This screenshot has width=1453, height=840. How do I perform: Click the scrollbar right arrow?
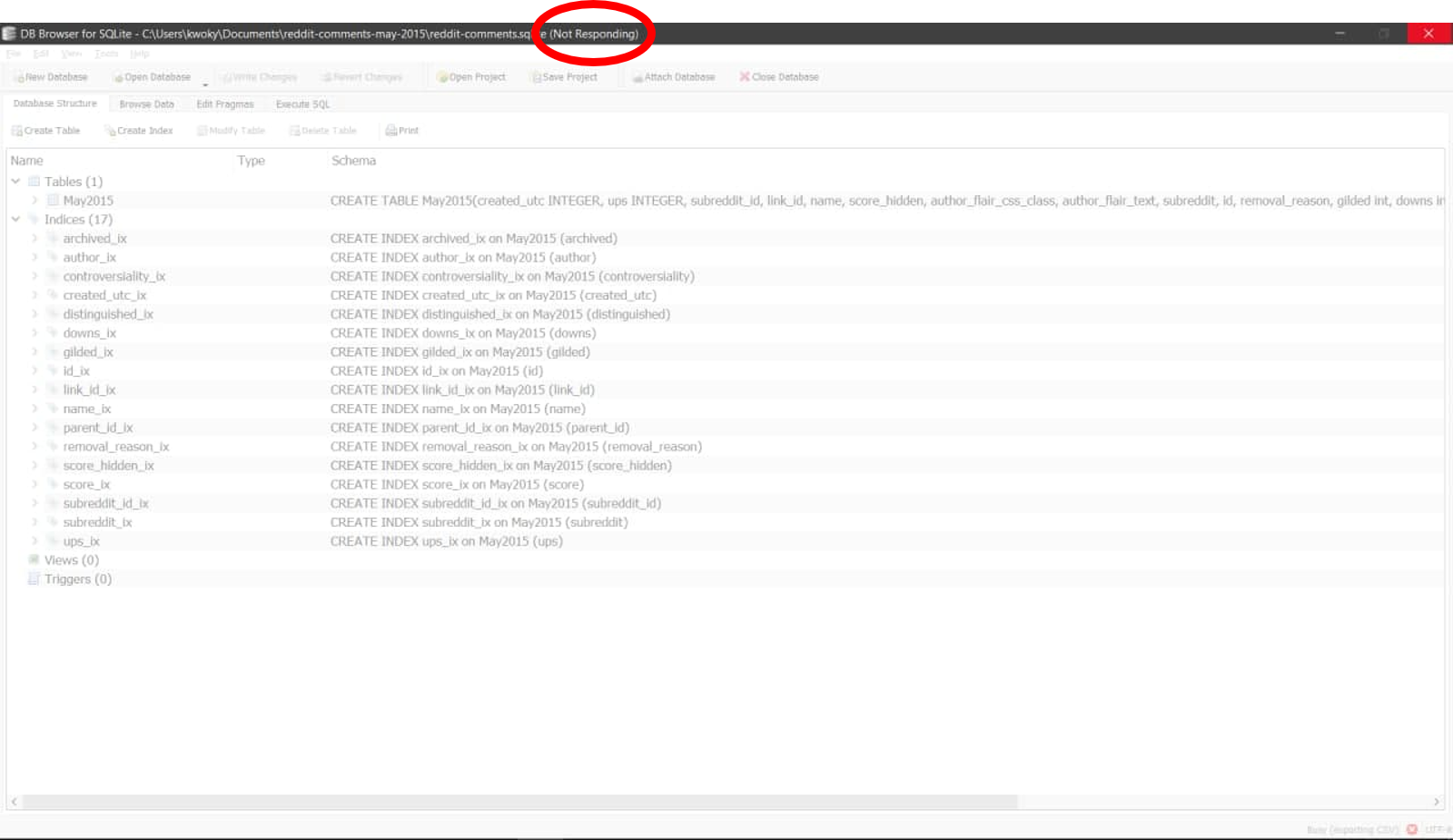click(x=1437, y=802)
